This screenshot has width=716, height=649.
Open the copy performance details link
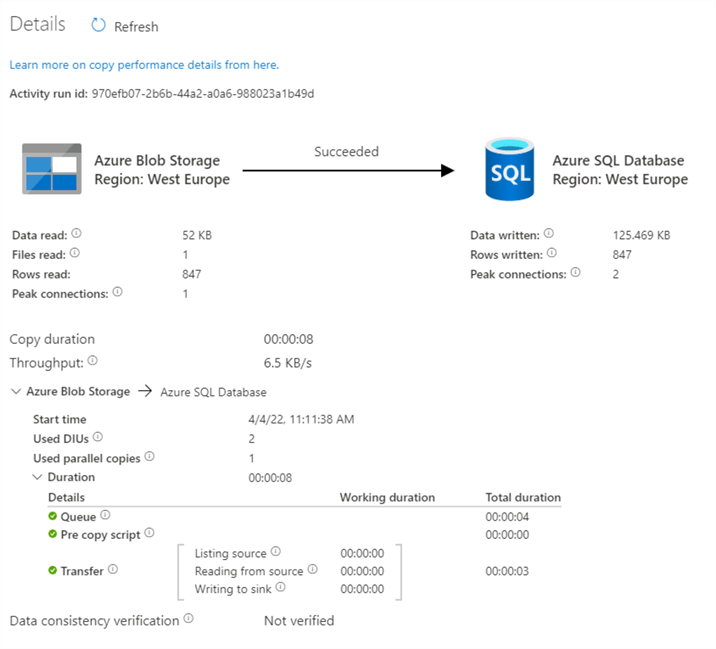144,65
